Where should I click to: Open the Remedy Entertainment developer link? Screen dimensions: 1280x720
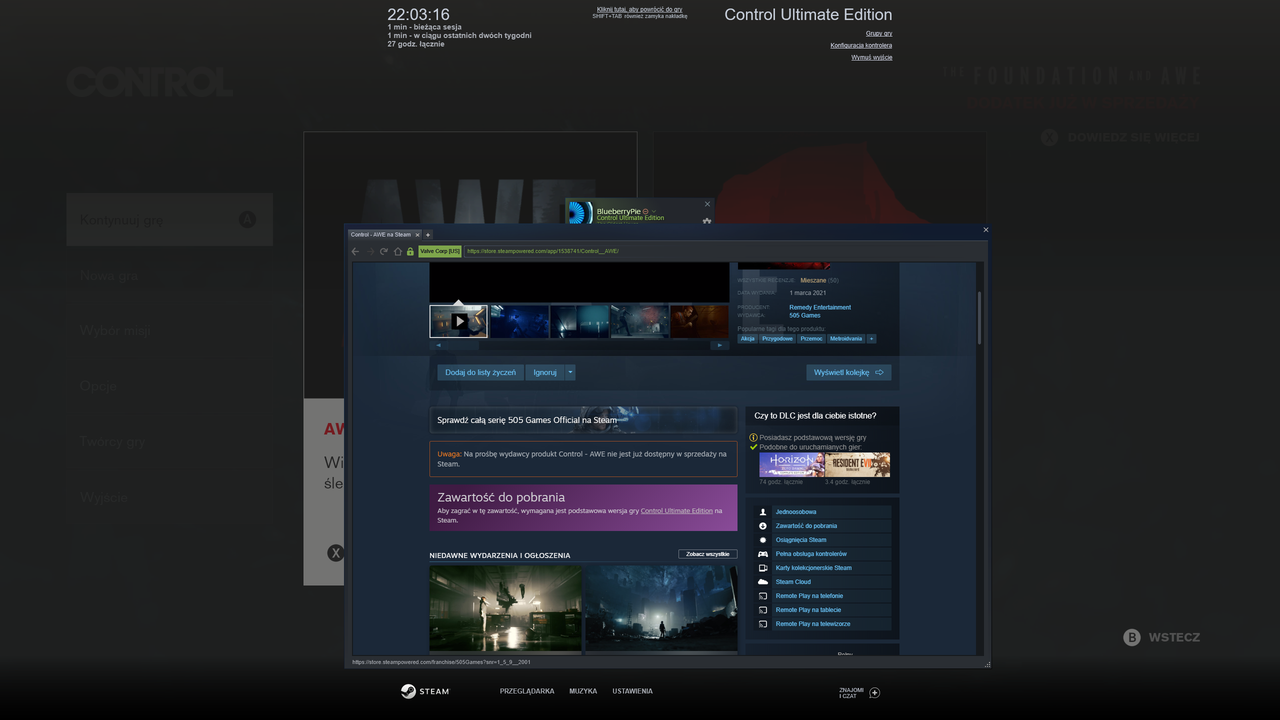[x=820, y=307]
